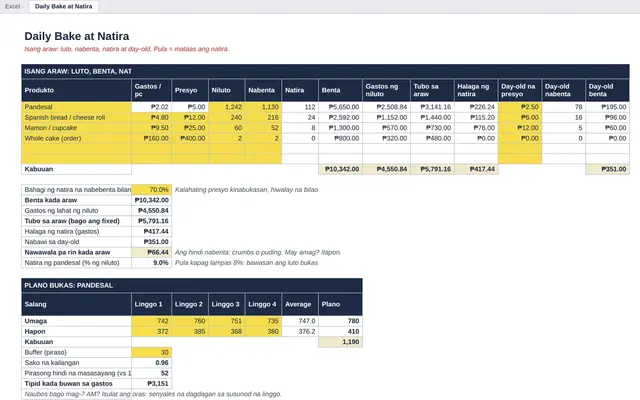Select Mamon presyo ₱25.00 cell
This screenshot has width=640, height=400.
click(x=190, y=128)
